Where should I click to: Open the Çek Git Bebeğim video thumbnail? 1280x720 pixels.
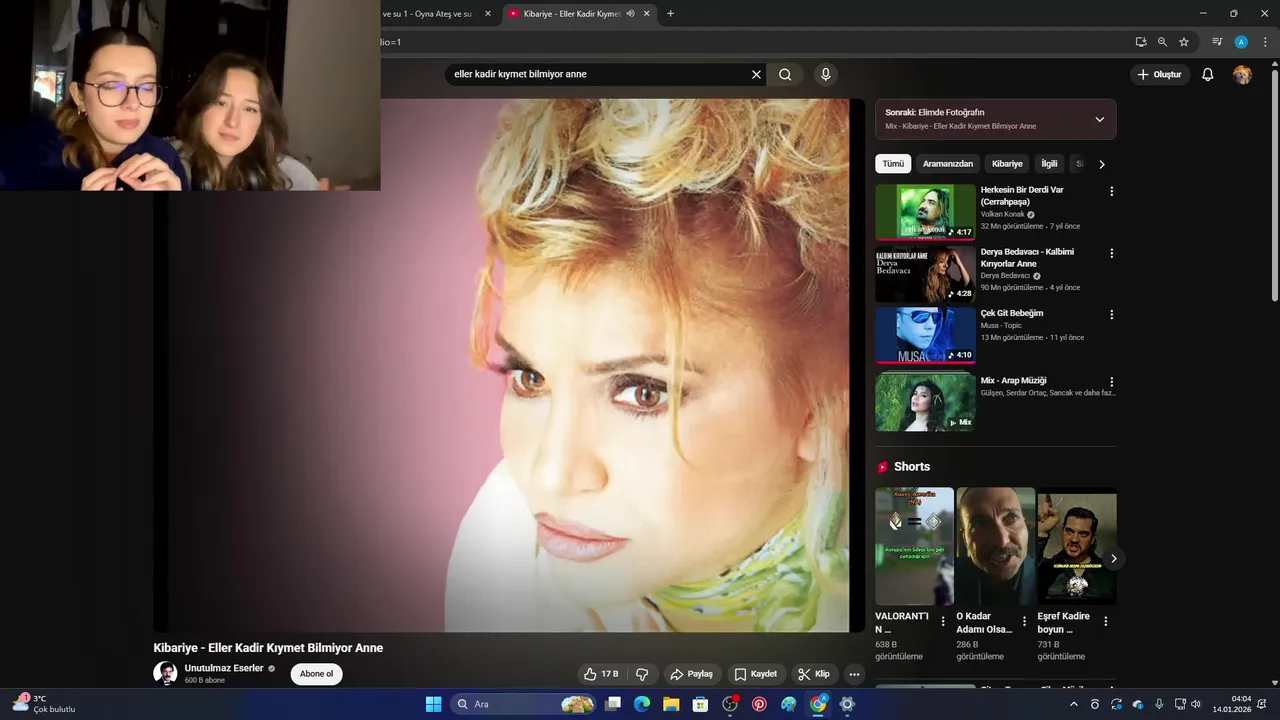925,335
